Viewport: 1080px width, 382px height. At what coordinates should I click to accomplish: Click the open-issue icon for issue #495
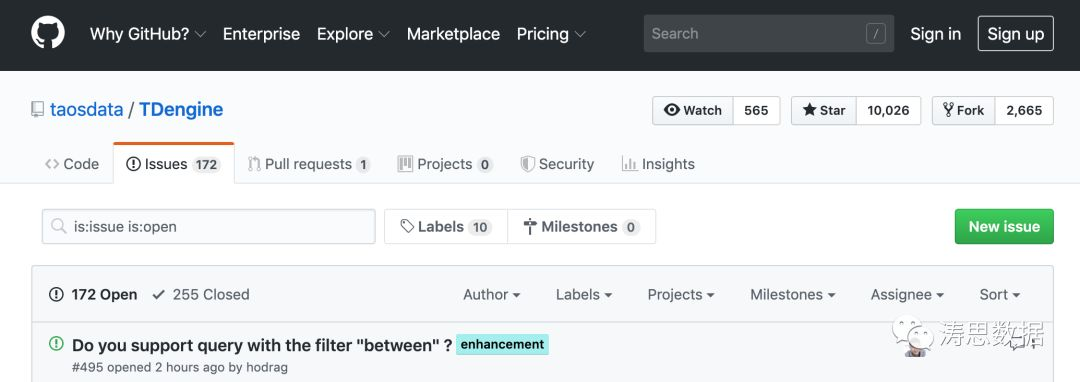click(x=56, y=343)
